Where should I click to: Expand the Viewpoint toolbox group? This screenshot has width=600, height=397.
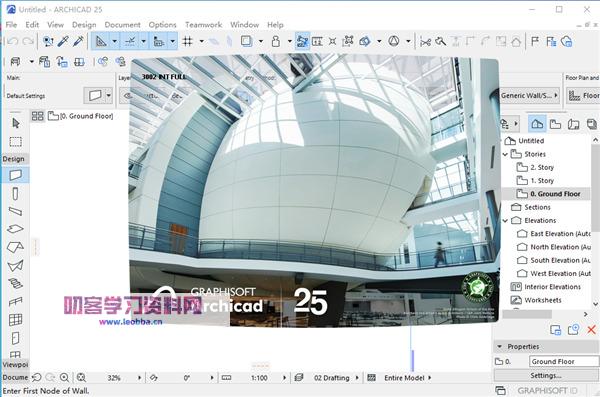(x=15, y=364)
